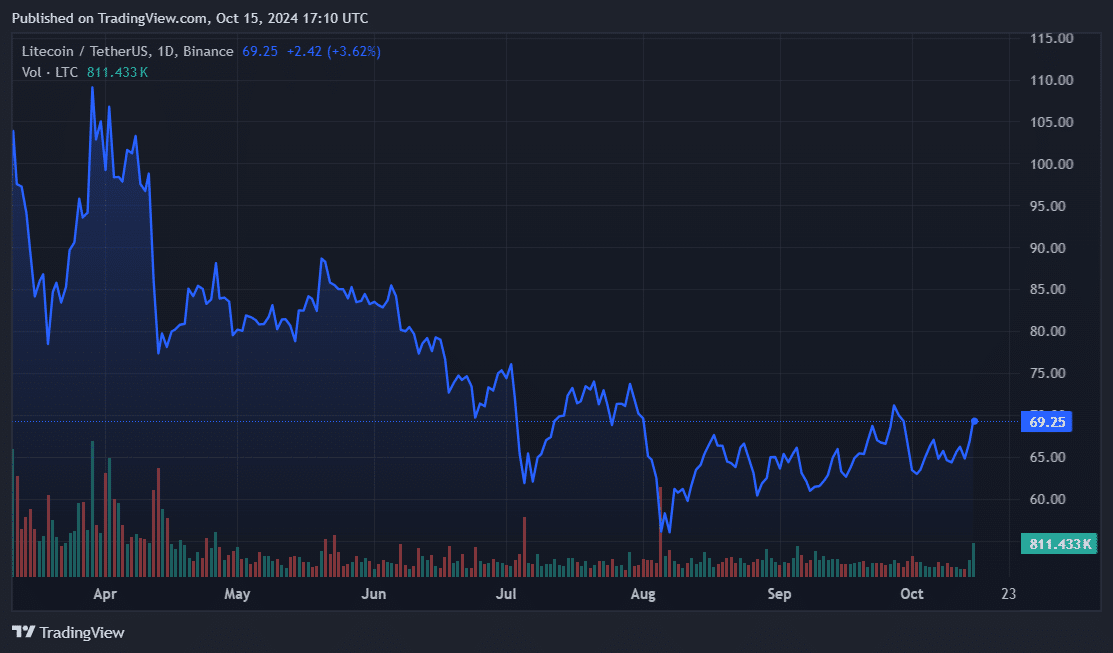Click the 115.00 price scale label
Viewport: 1113px width, 653px height.
coord(1051,38)
